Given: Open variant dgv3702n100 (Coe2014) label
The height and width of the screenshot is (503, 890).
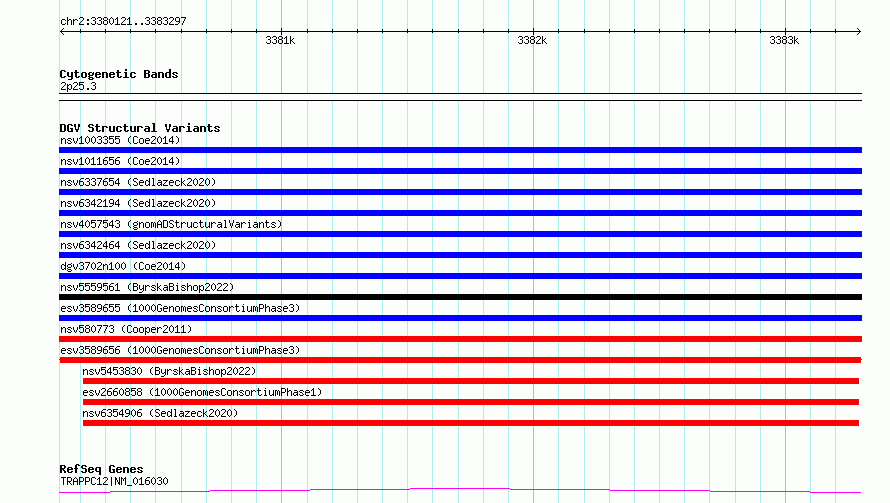Looking at the screenshot, I should coord(123,266).
